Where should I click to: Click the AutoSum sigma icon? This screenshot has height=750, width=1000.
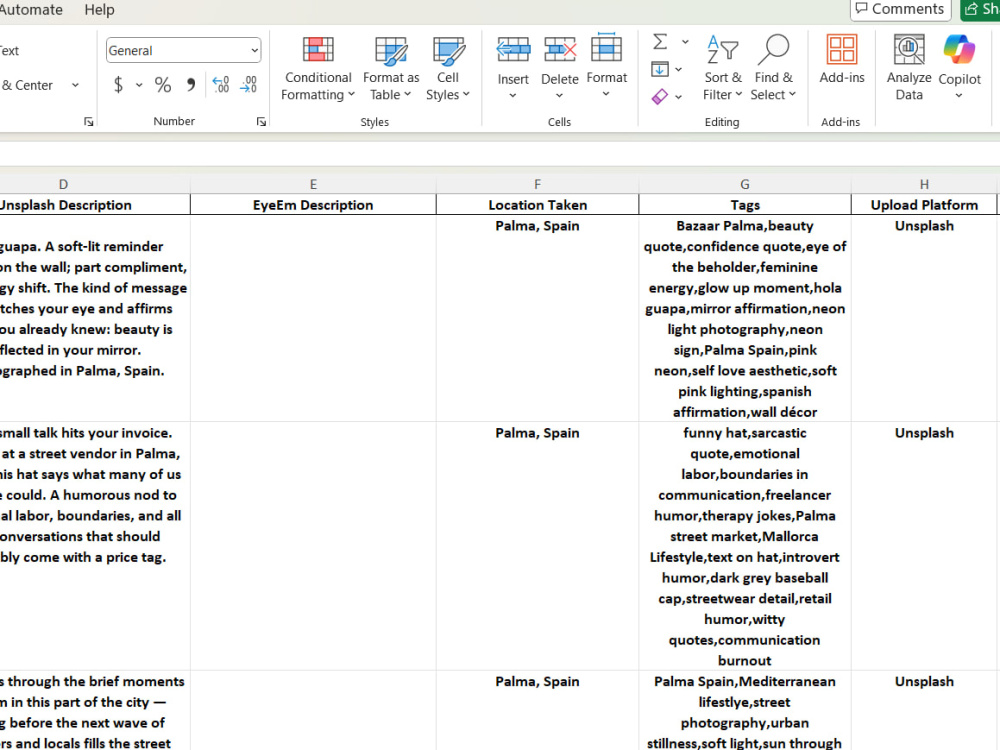click(x=661, y=42)
